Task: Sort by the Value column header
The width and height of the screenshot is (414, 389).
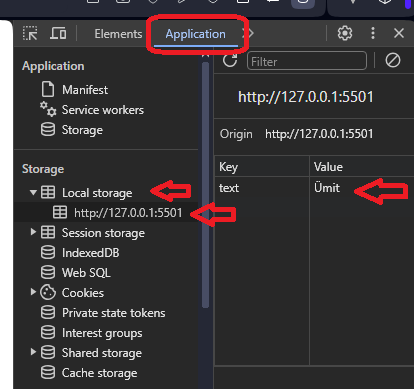Action: click(x=362, y=166)
